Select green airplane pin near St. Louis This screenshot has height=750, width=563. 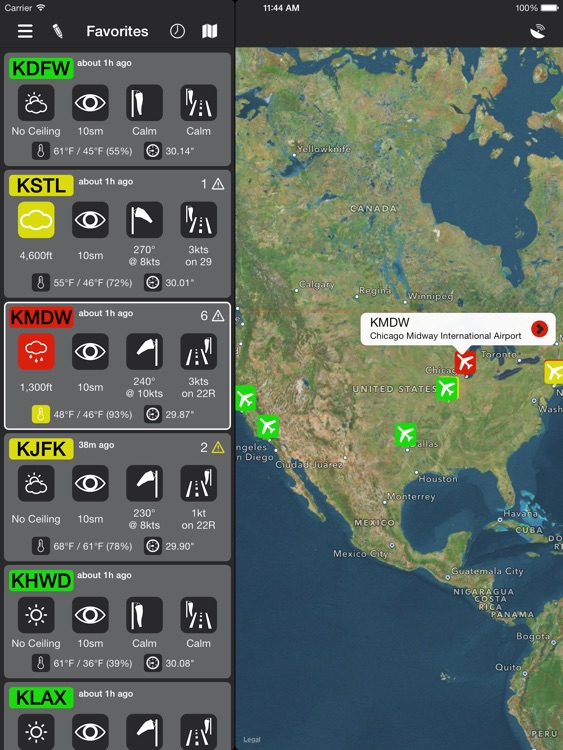point(447,388)
